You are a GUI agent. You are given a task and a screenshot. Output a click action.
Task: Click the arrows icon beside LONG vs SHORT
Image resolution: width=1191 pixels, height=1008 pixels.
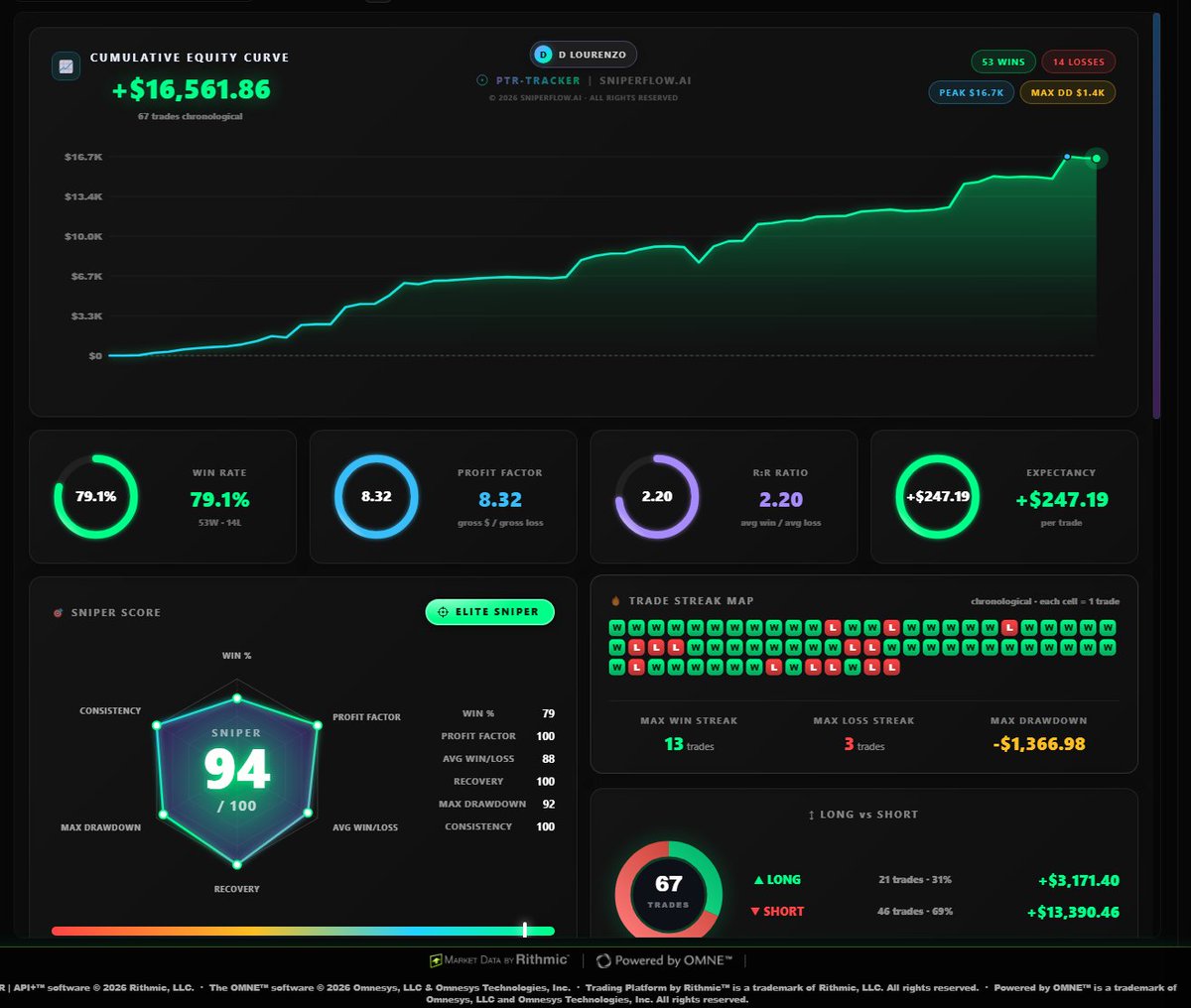812,815
